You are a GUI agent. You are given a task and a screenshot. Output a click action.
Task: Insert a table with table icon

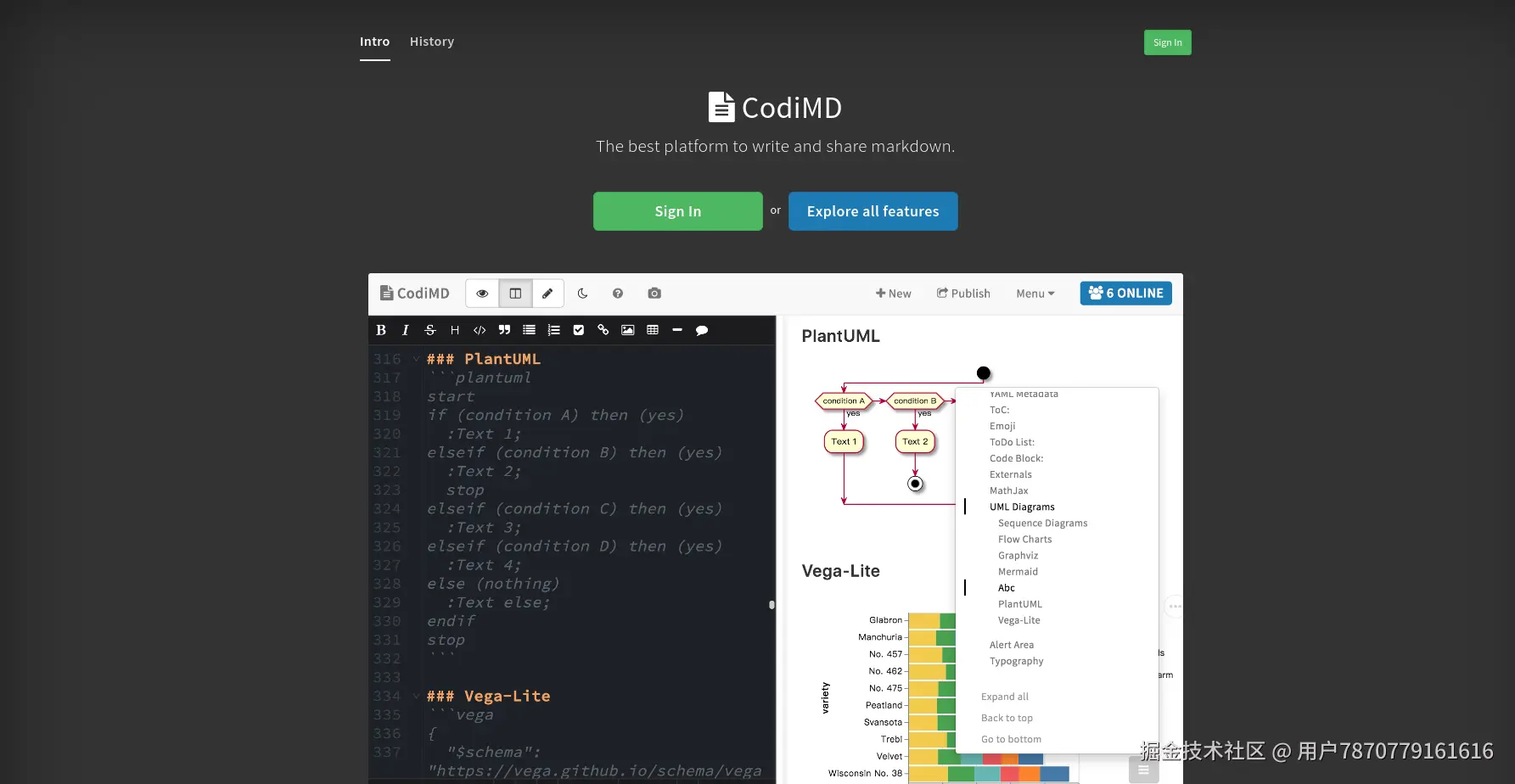coord(653,330)
